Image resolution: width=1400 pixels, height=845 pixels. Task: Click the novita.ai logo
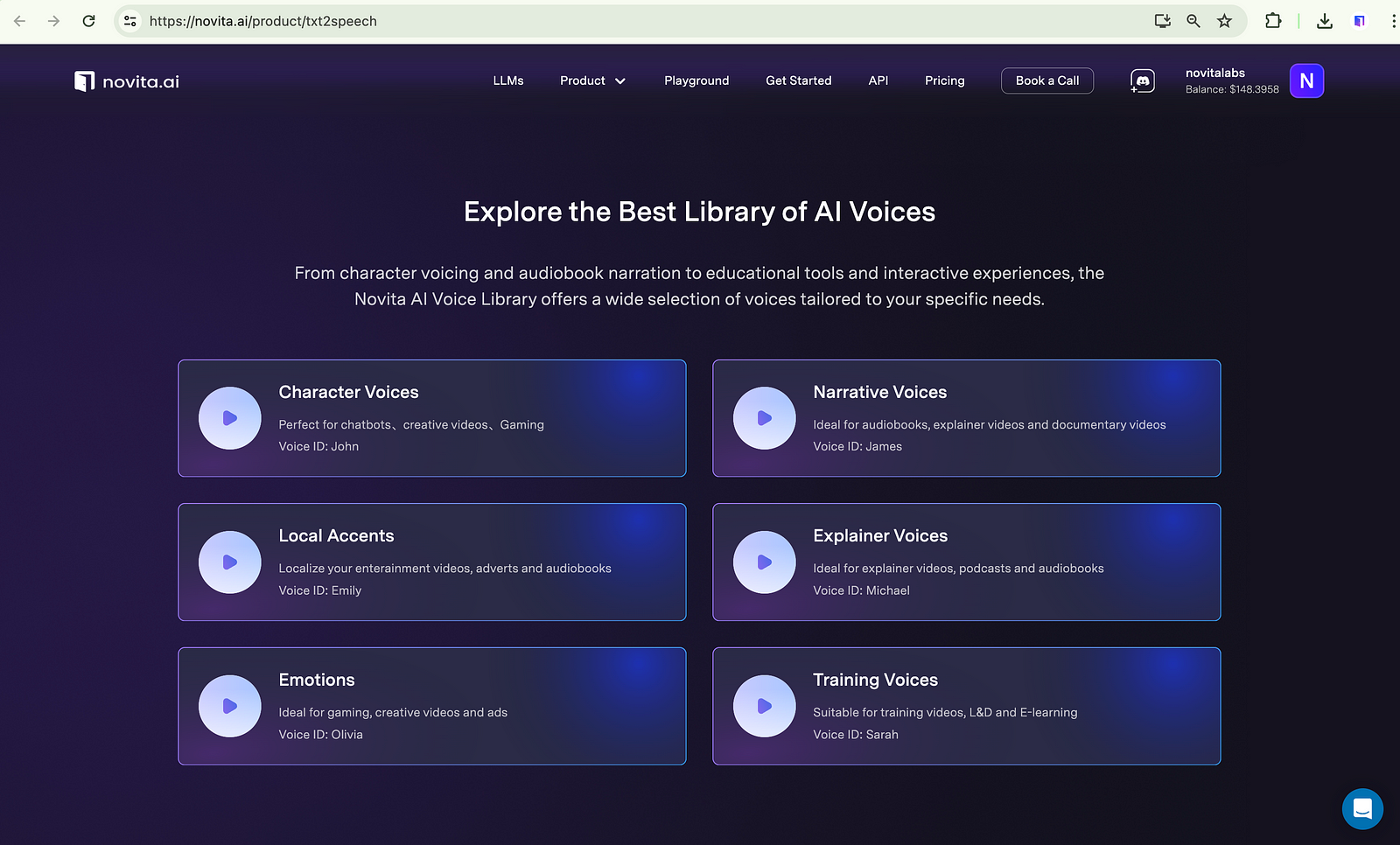tap(127, 81)
